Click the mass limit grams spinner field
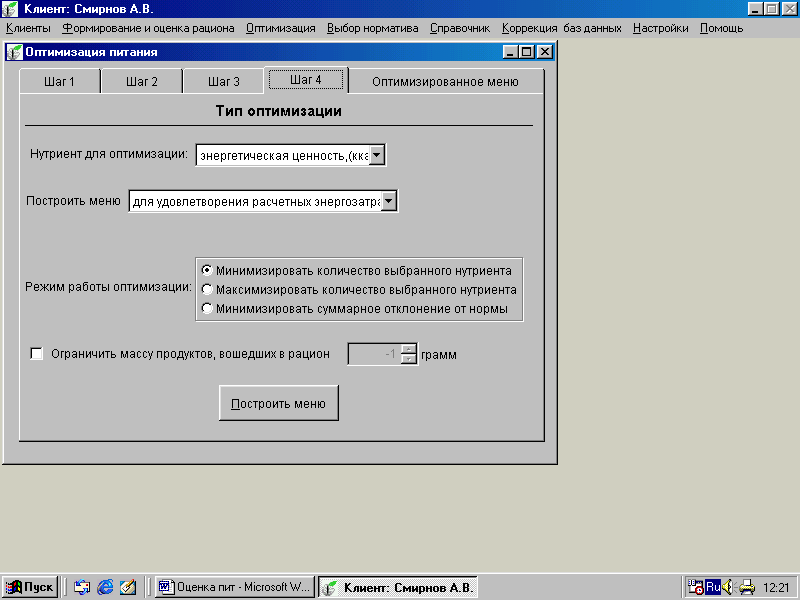 coord(374,354)
